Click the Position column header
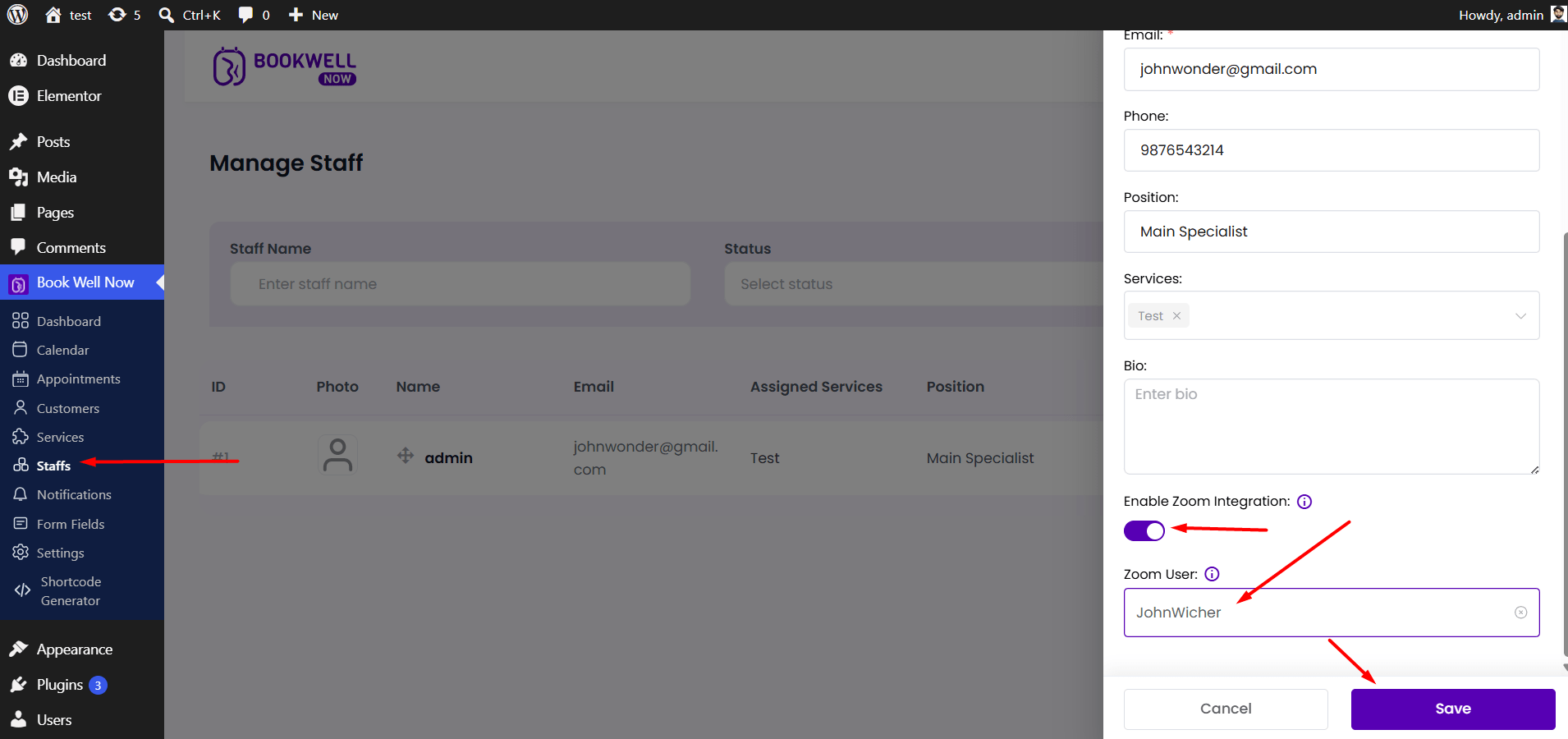 [956, 387]
